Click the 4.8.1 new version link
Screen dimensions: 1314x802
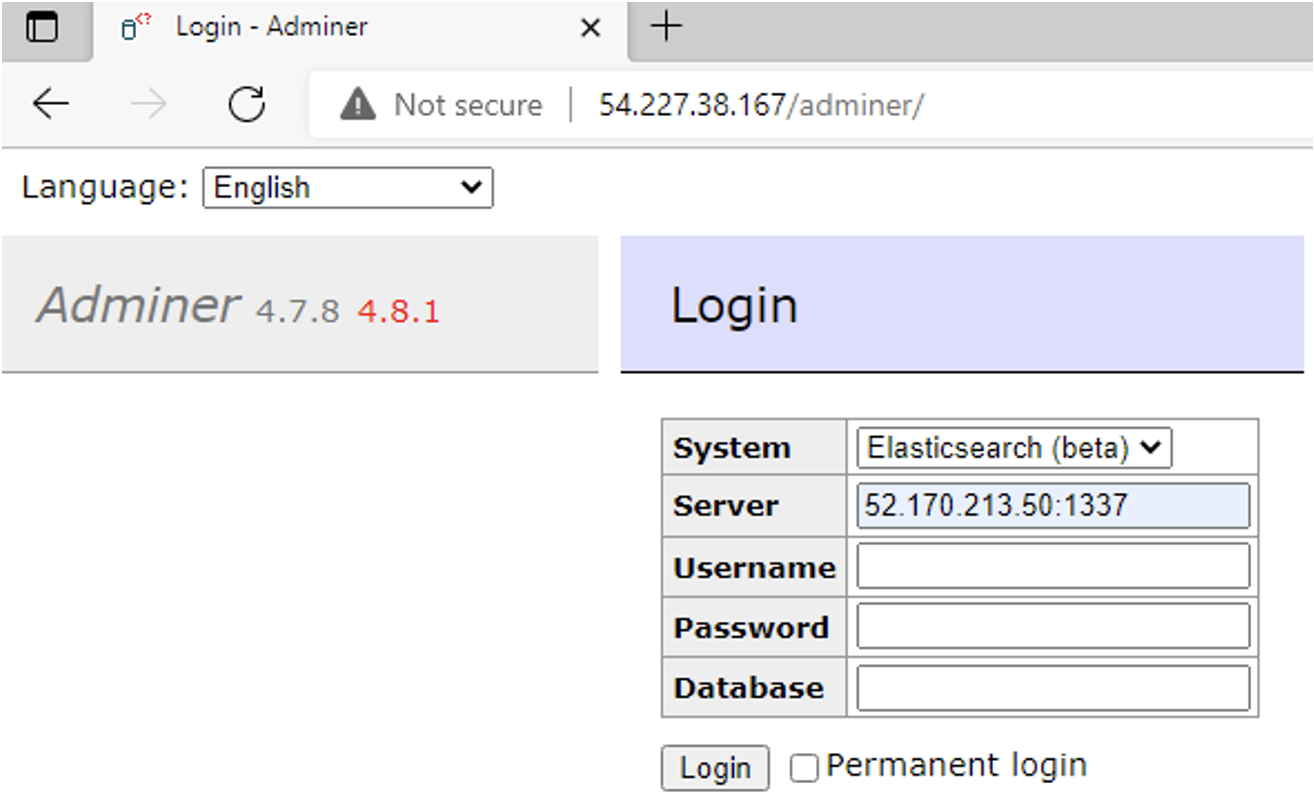(x=398, y=312)
